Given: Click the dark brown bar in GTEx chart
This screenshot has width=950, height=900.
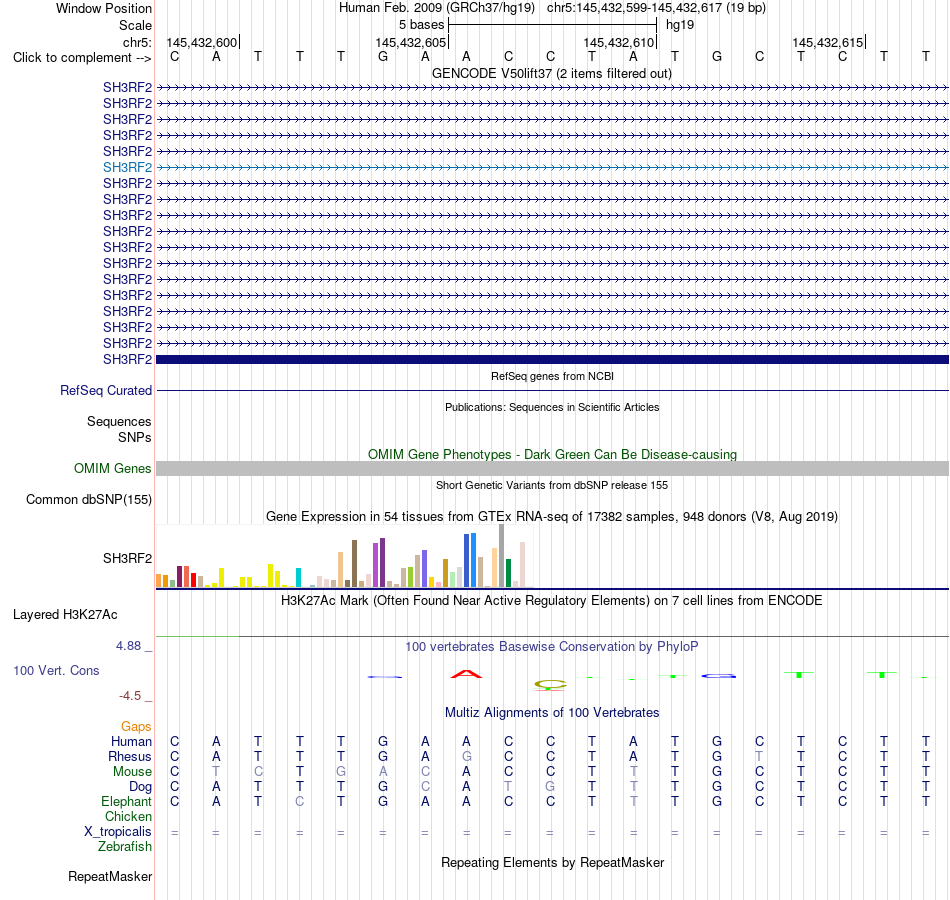Looking at the screenshot, I should tap(354, 564).
